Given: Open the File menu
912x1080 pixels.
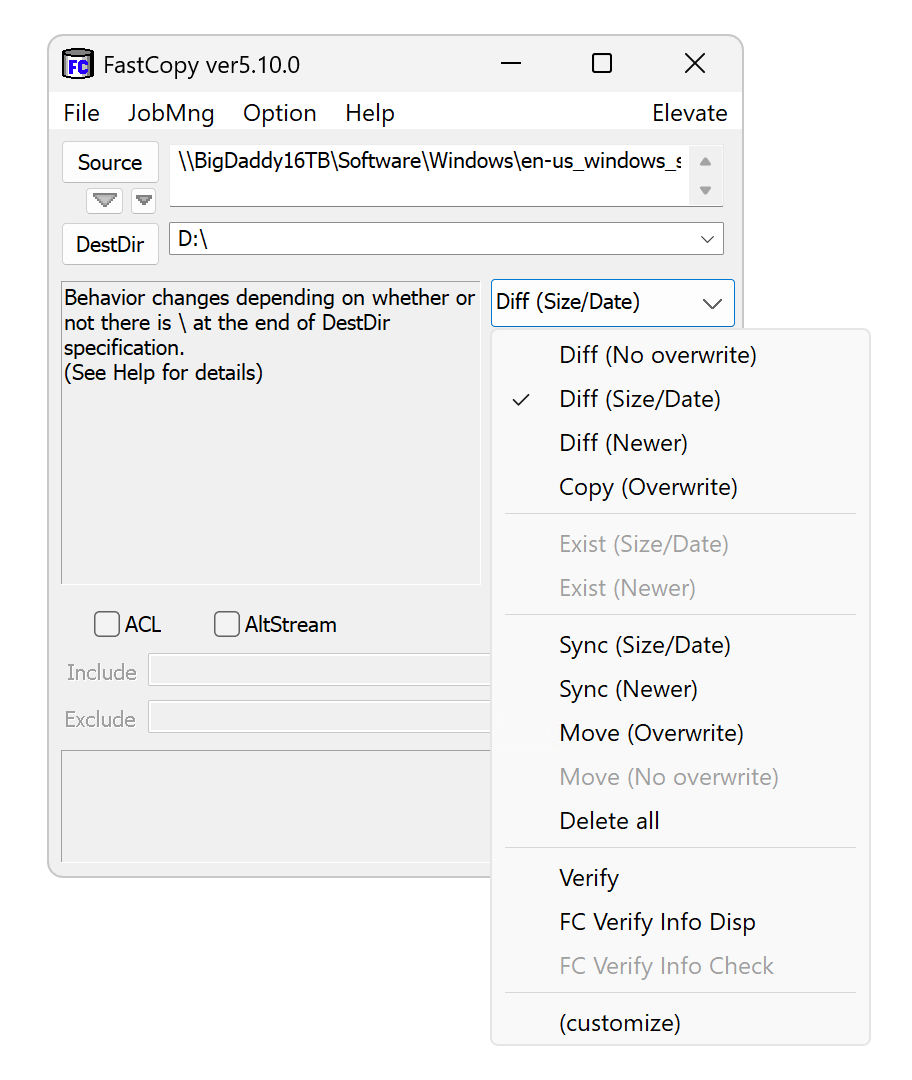Looking at the screenshot, I should point(81,113).
